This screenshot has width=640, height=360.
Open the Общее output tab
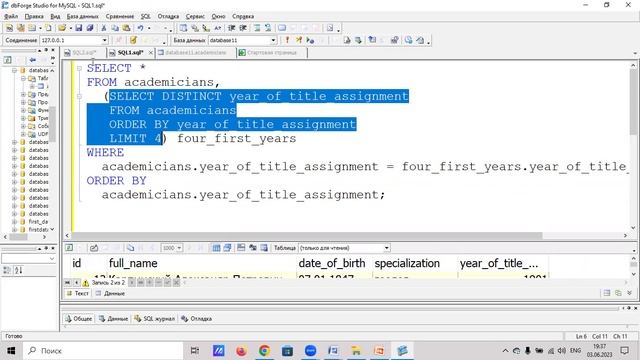pos(79,318)
